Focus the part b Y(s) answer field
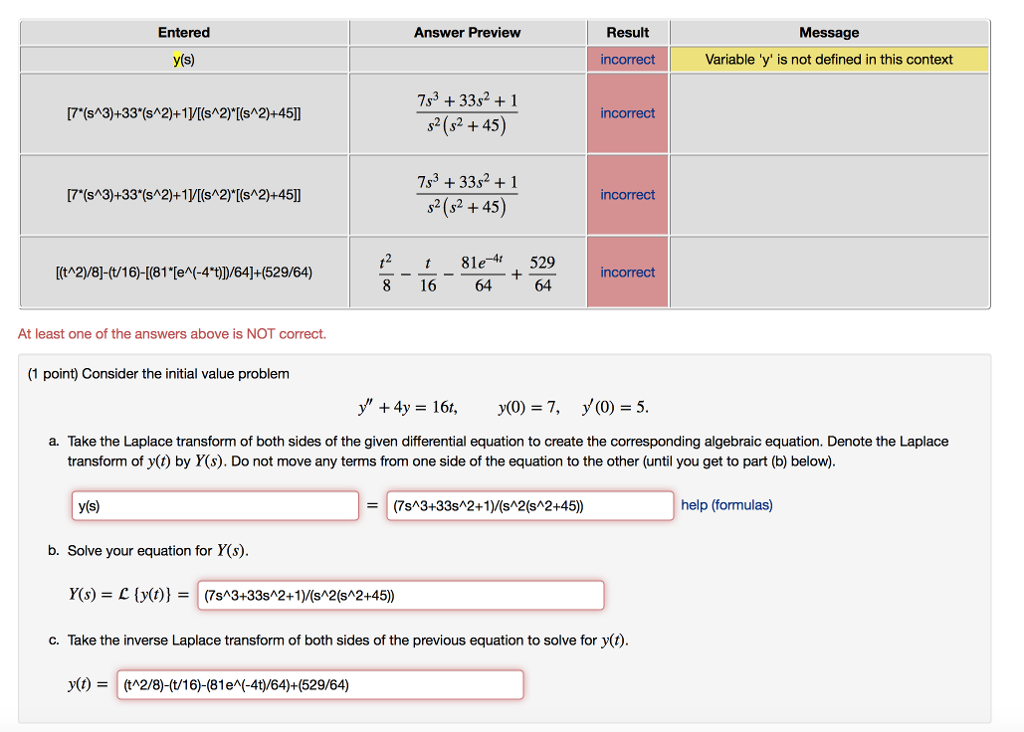Screen dimensions: 1024x732 (401, 596)
